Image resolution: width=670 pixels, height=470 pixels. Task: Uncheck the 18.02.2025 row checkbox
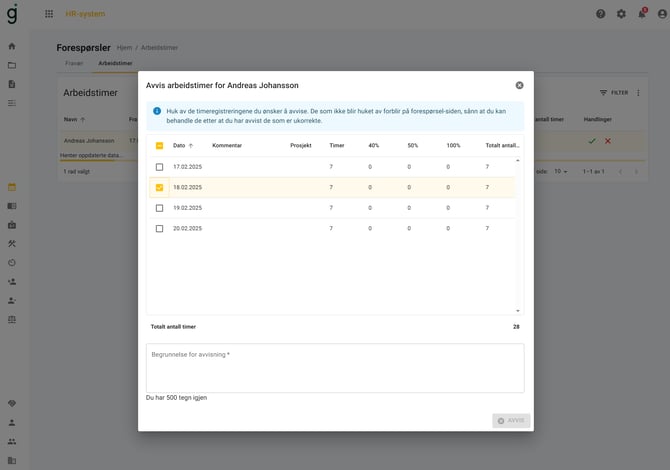pos(159,187)
